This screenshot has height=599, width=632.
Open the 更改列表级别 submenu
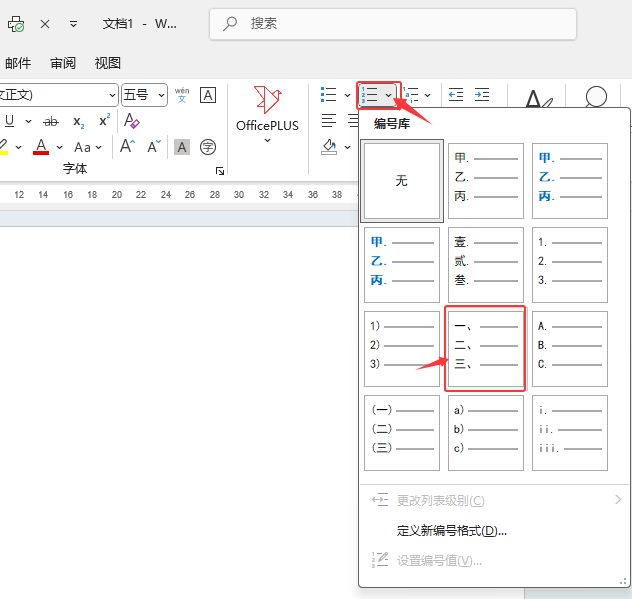click(x=494, y=500)
